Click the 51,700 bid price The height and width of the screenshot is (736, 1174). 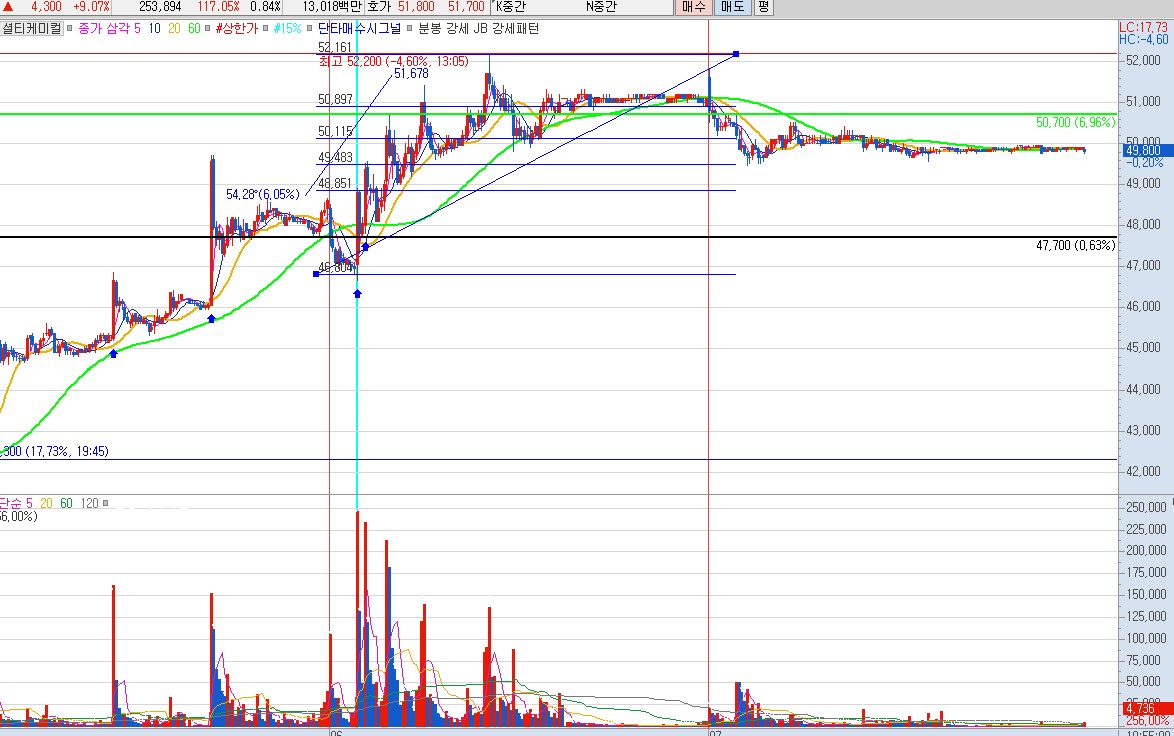(x=466, y=7)
